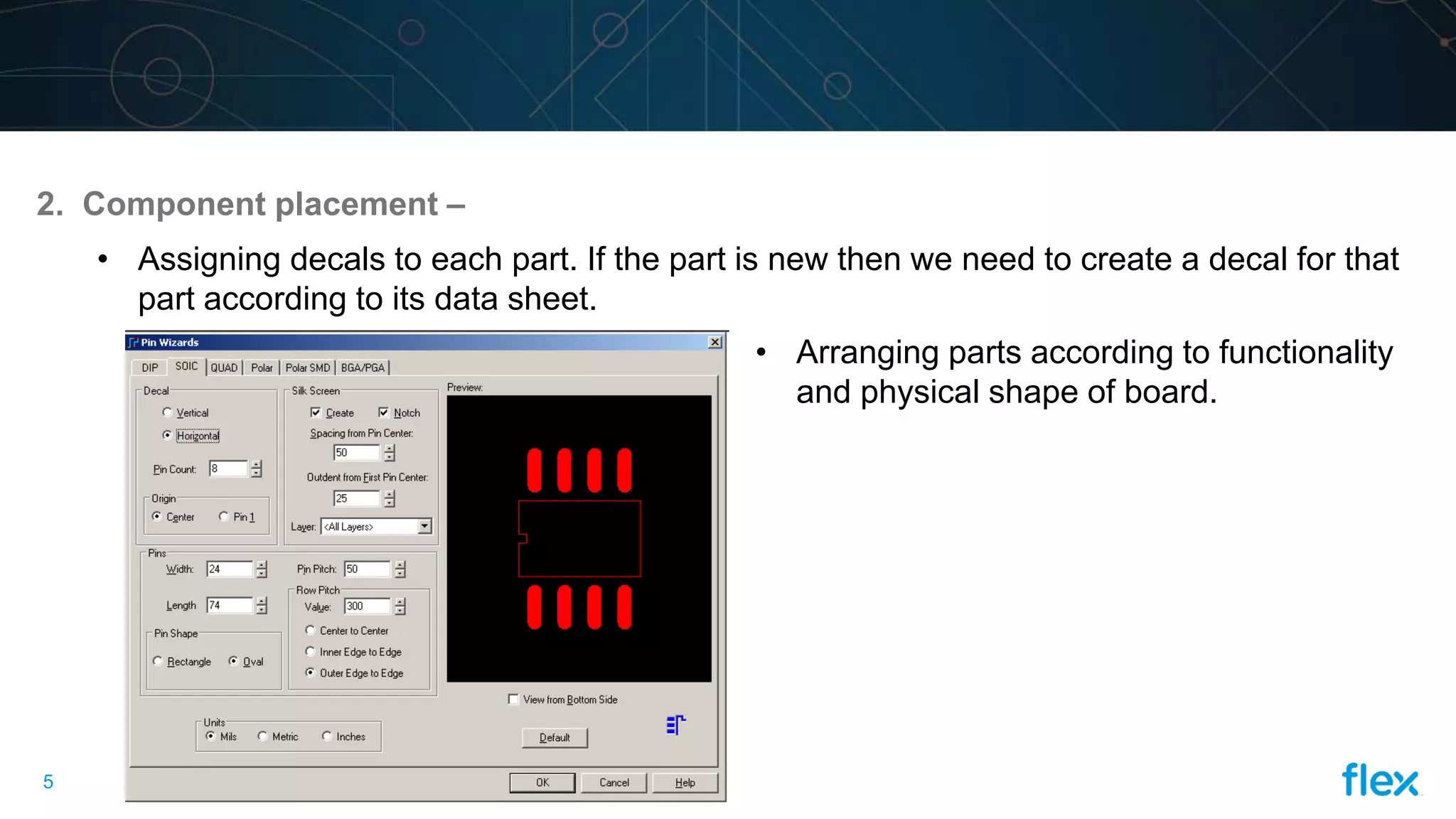
Task: Click the blue pin wizard icon near Default
Action: tap(675, 725)
